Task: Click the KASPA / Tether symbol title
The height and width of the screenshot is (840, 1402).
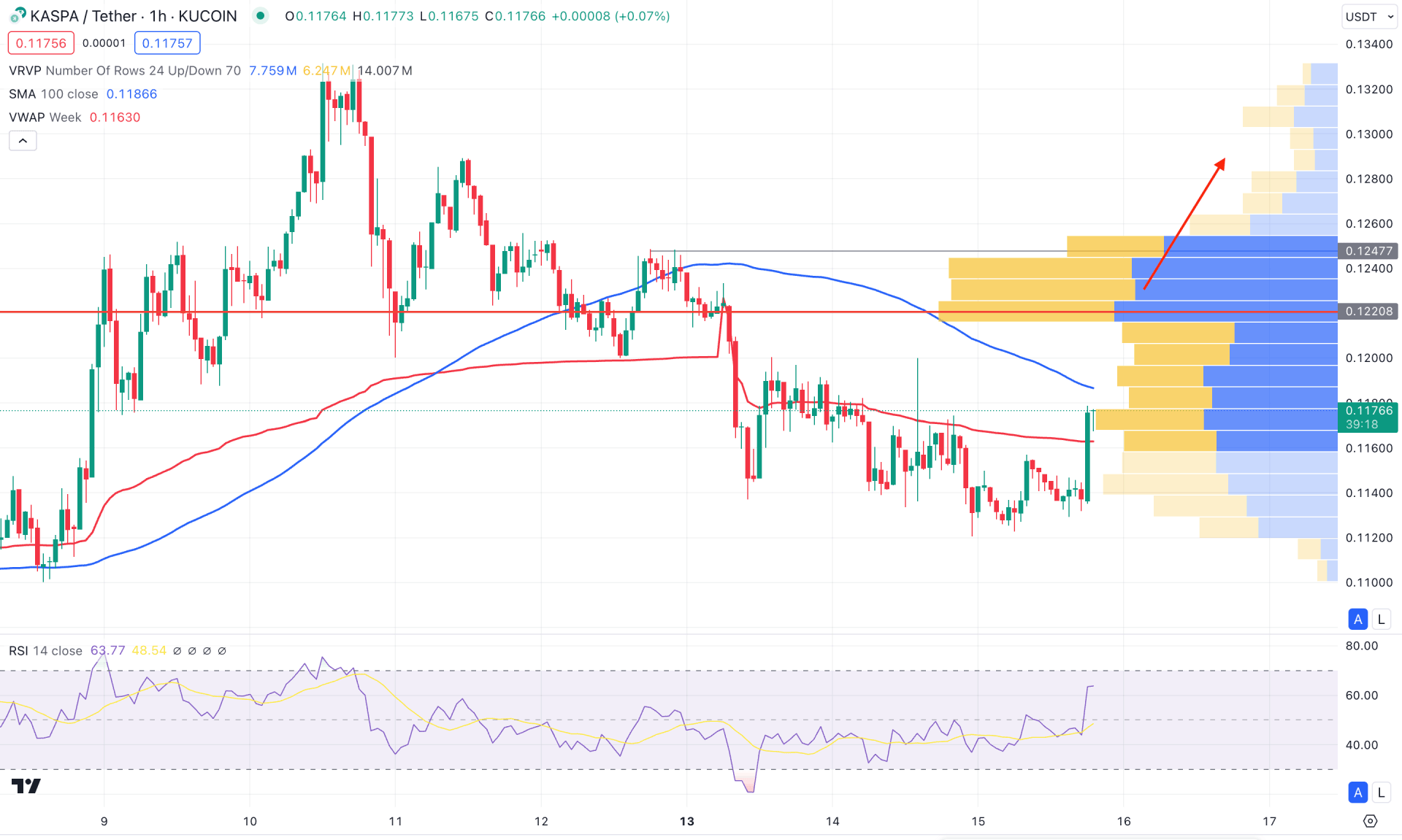Action: [x=134, y=16]
